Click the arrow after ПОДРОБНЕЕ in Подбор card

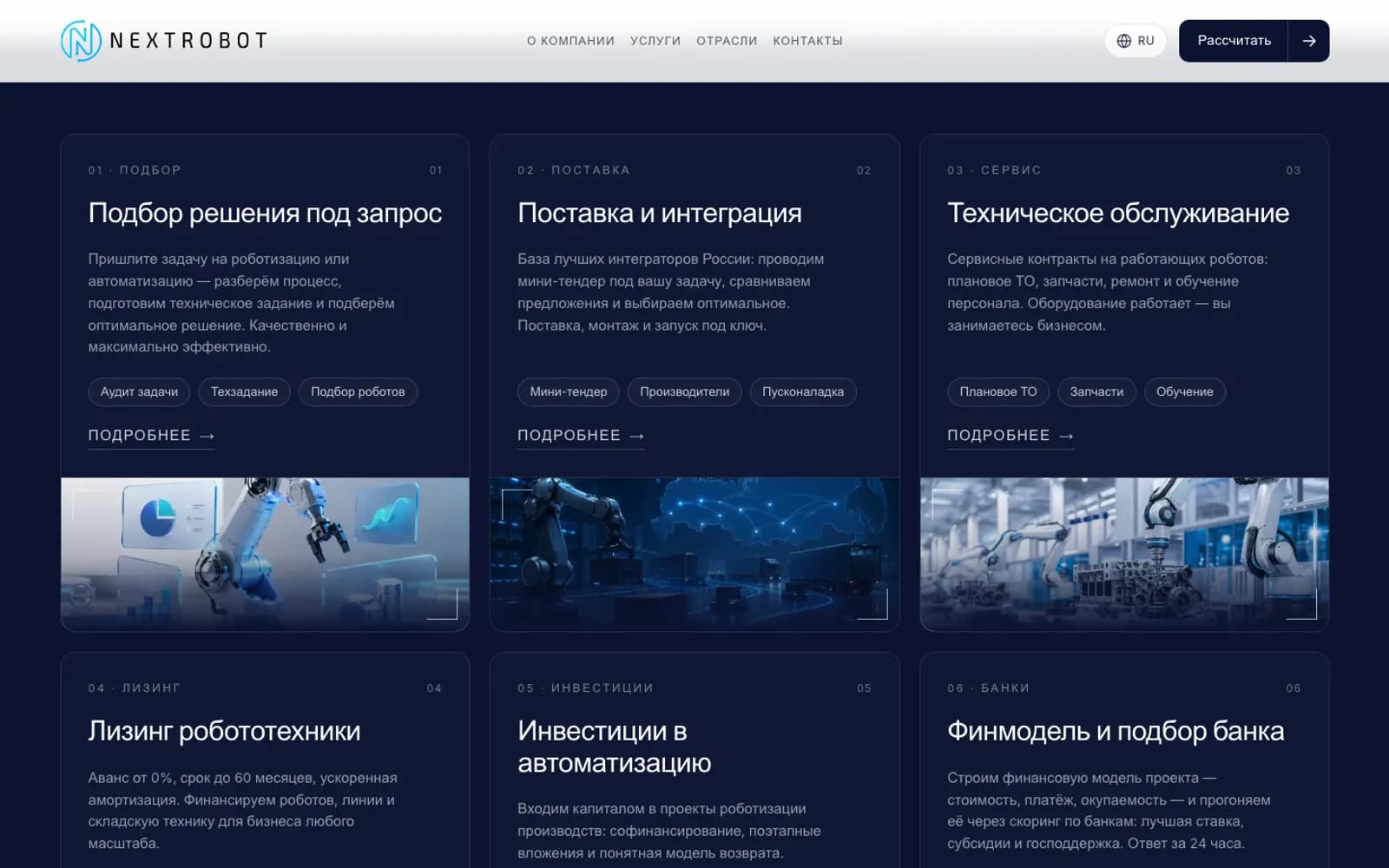pos(207,436)
